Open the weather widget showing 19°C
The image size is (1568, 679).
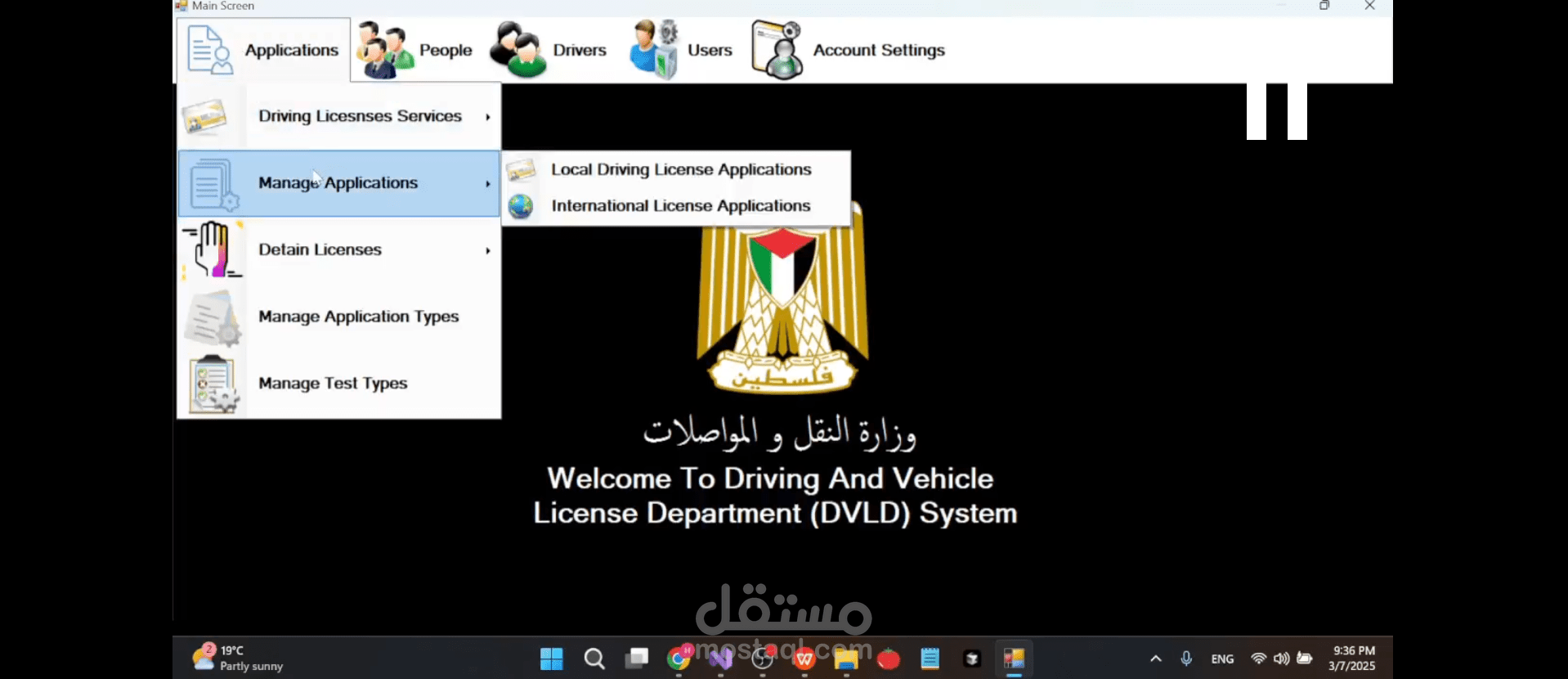[238, 658]
